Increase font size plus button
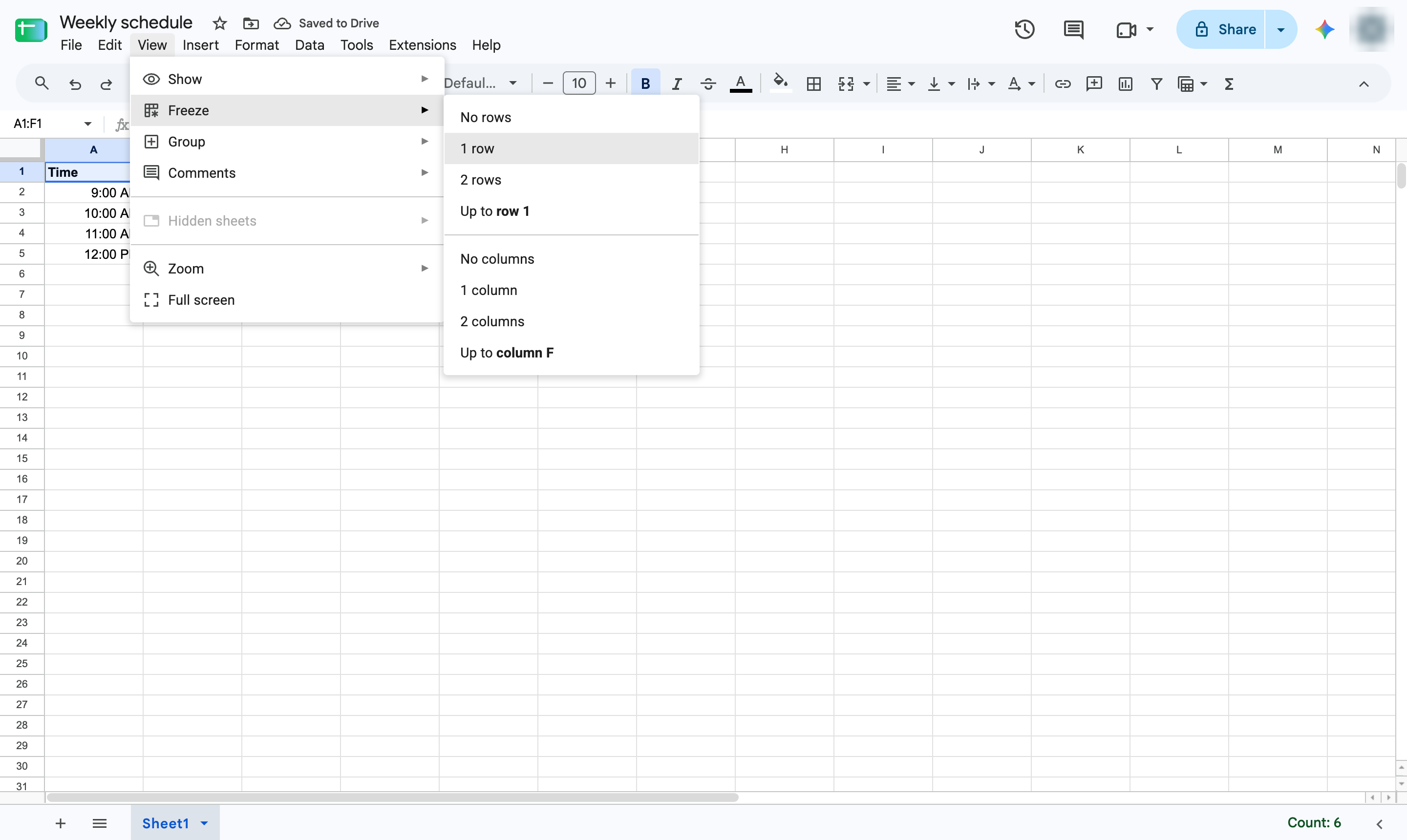Viewport: 1407px width, 840px height. 610,84
